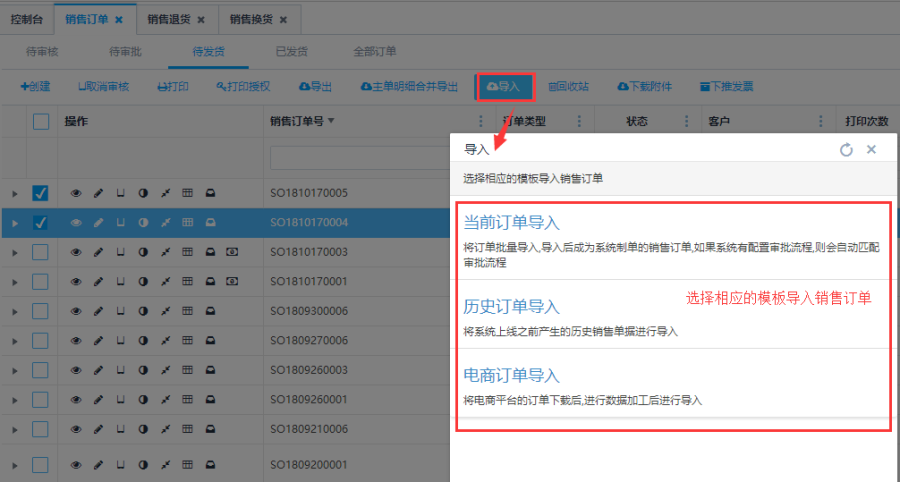Viewport: 900px width, 482px height.
Task: Expand the row for SO1809260001
Action: click(14, 400)
